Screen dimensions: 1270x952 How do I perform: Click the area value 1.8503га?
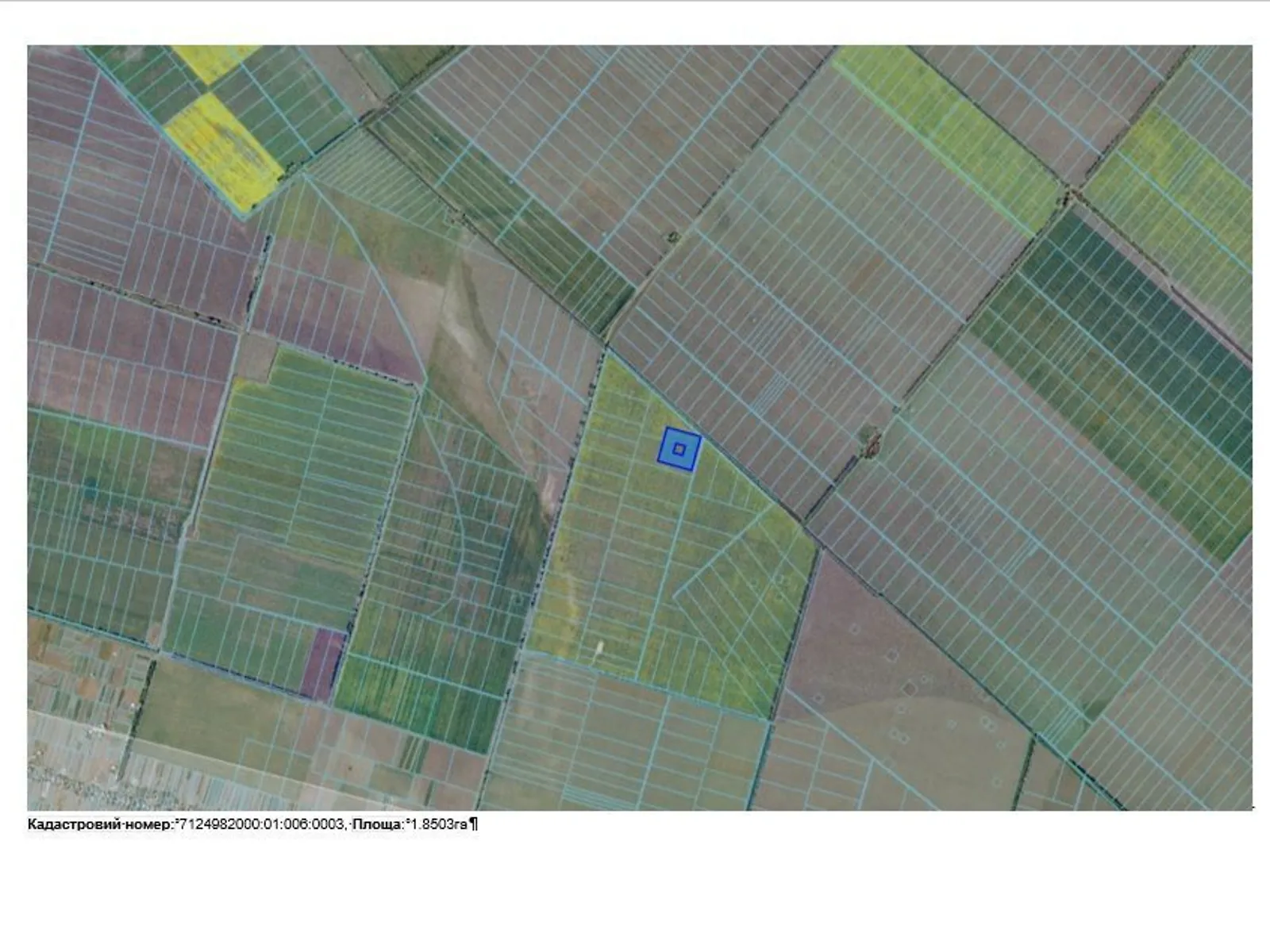[438, 824]
